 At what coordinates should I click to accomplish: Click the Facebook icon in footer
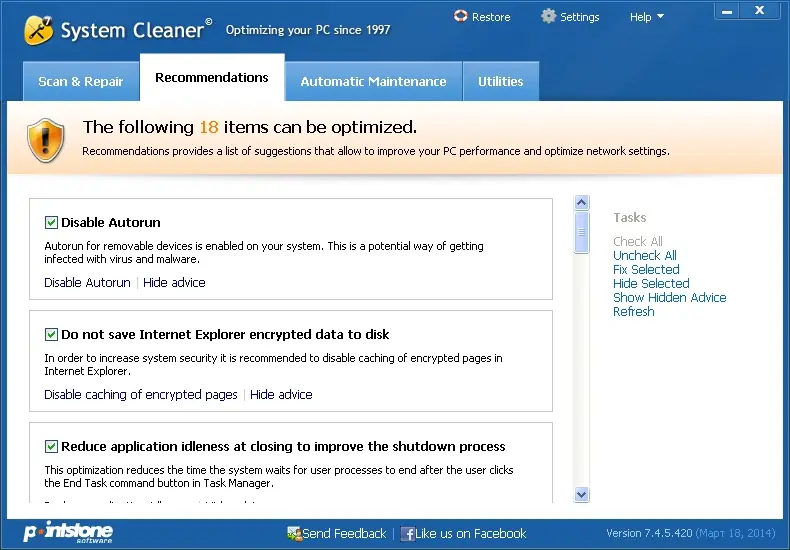(408, 534)
